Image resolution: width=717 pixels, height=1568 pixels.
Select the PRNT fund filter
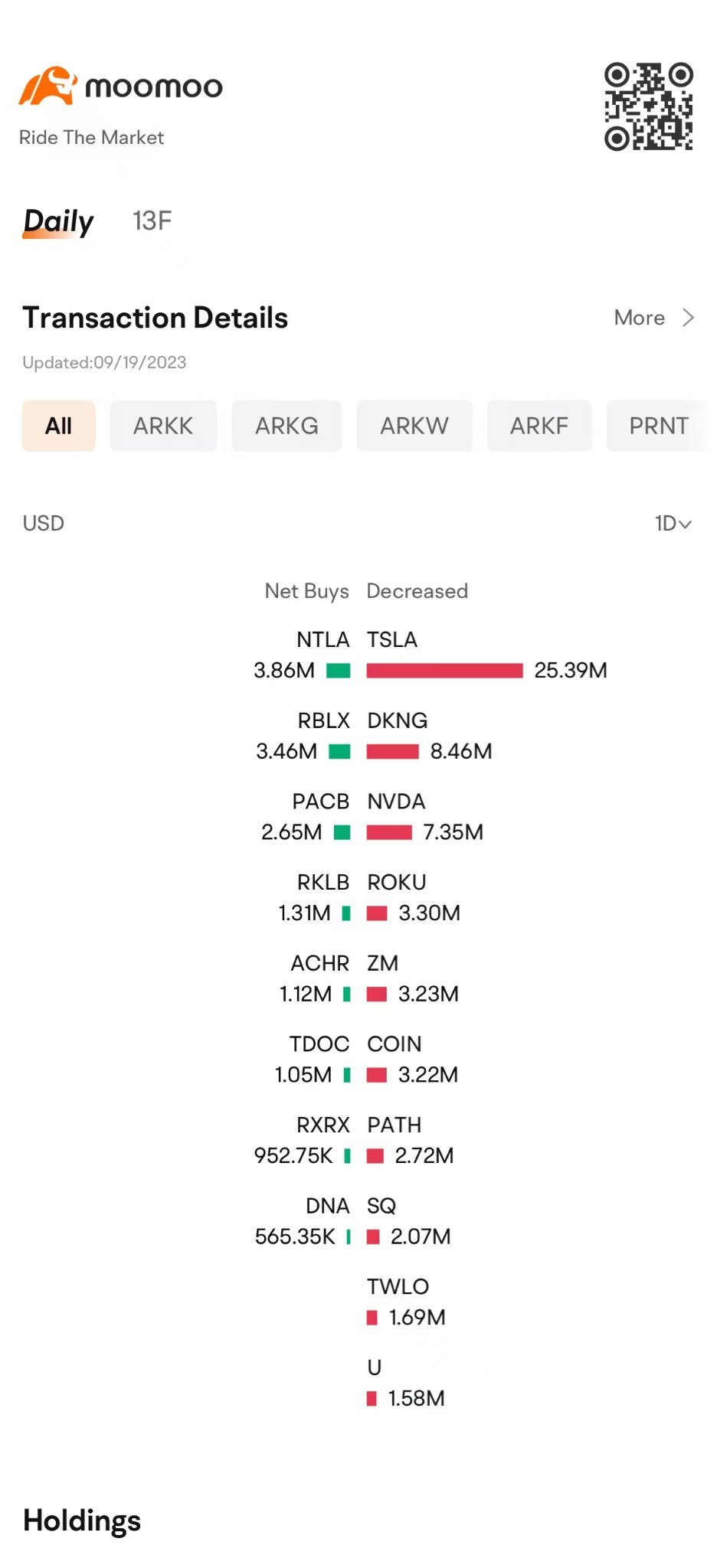pyautogui.click(x=658, y=426)
